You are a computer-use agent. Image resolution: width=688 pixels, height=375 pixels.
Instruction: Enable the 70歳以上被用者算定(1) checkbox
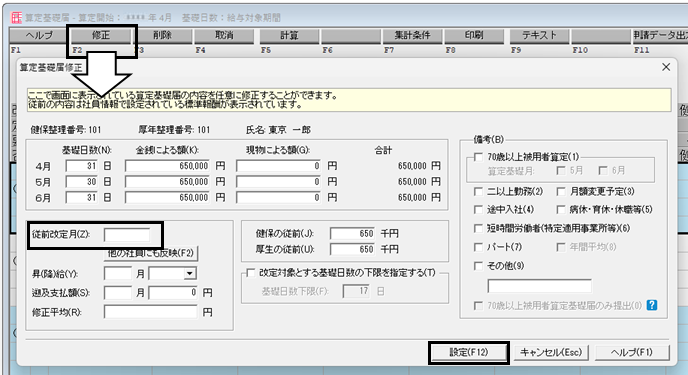478,157
